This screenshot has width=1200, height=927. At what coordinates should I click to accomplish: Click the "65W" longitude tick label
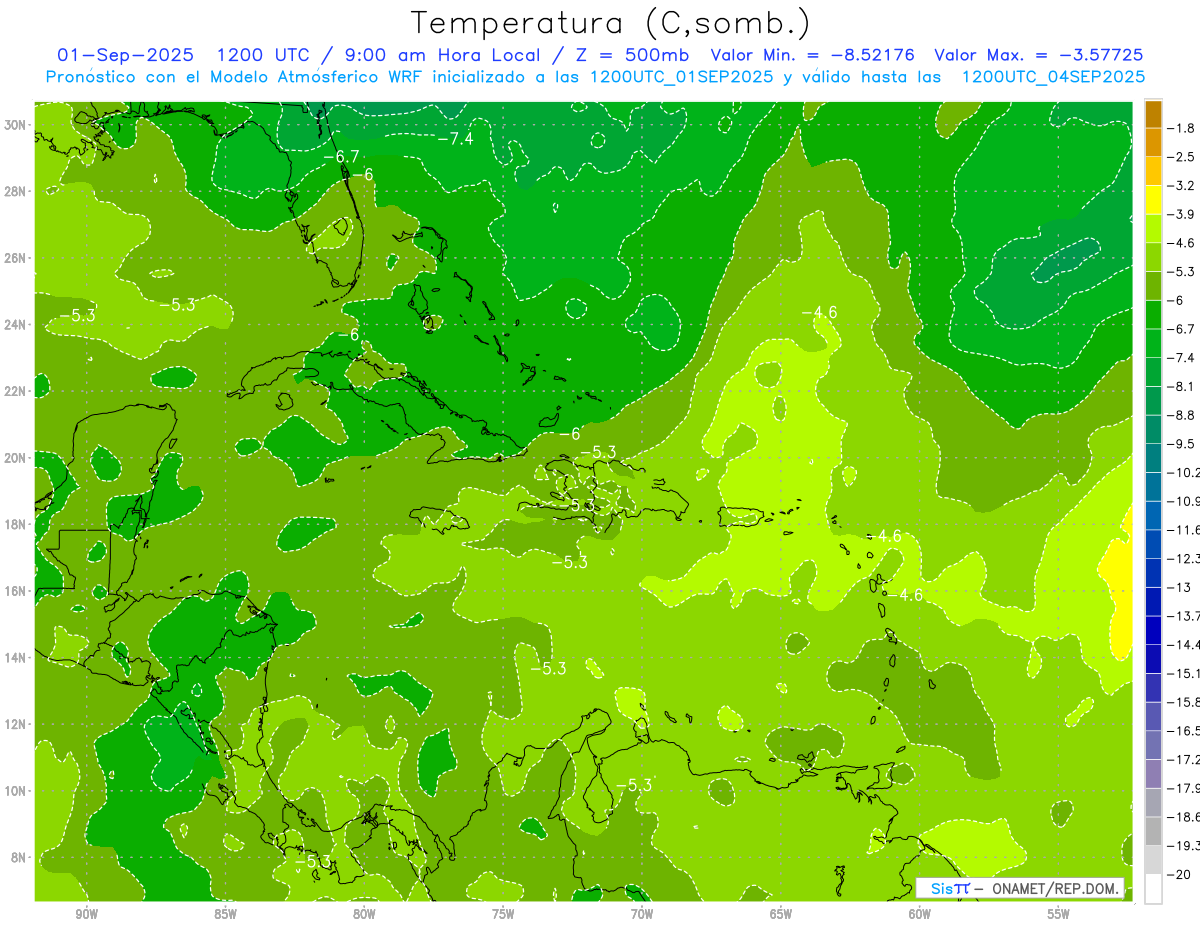coord(781,915)
